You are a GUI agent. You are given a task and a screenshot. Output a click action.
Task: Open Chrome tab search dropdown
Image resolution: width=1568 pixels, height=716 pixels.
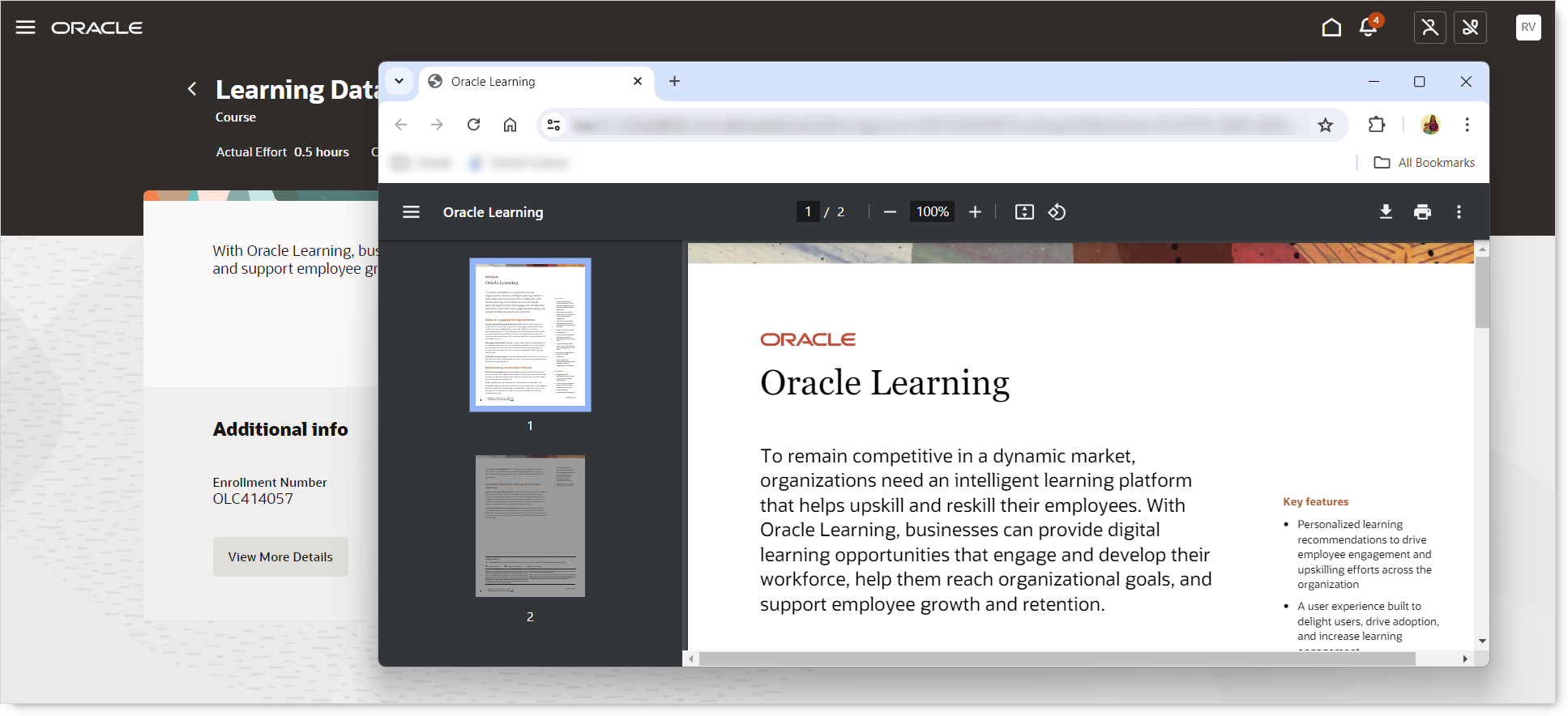399,81
